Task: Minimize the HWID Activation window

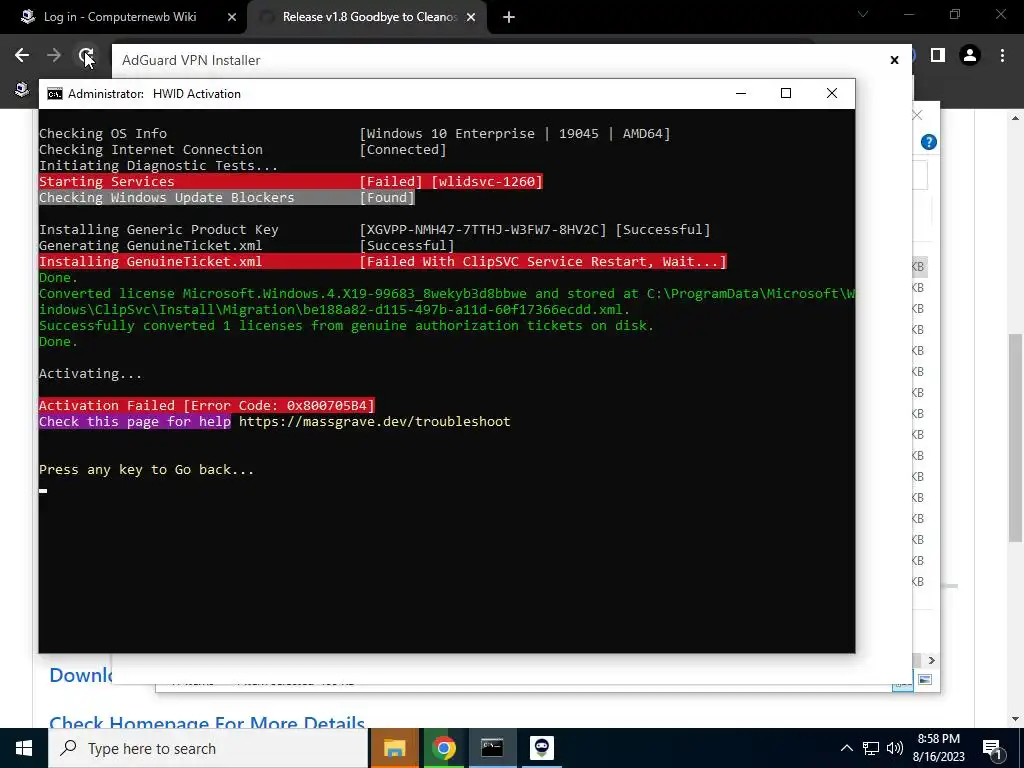Action: 741,93
